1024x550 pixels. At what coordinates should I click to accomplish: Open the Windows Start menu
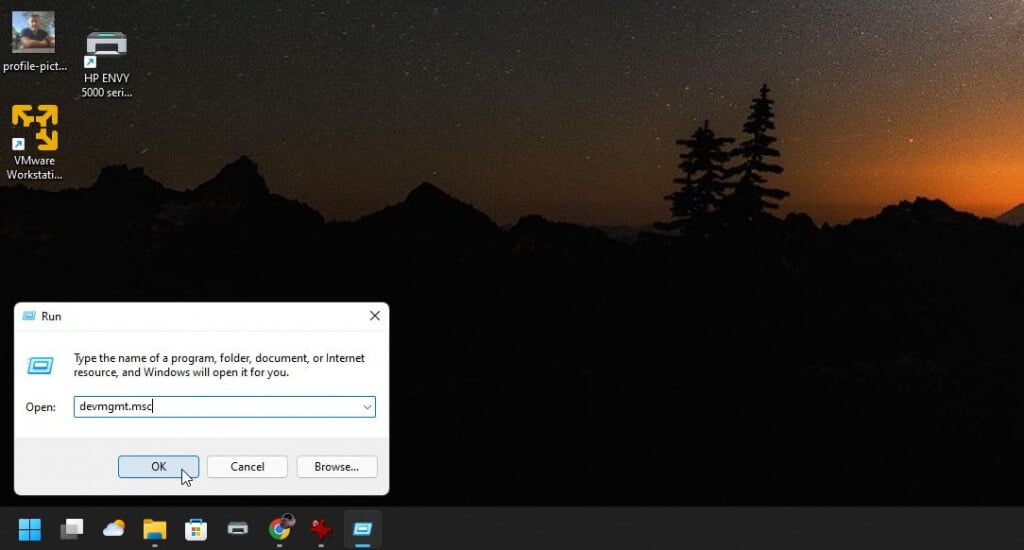(x=29, y=529)
